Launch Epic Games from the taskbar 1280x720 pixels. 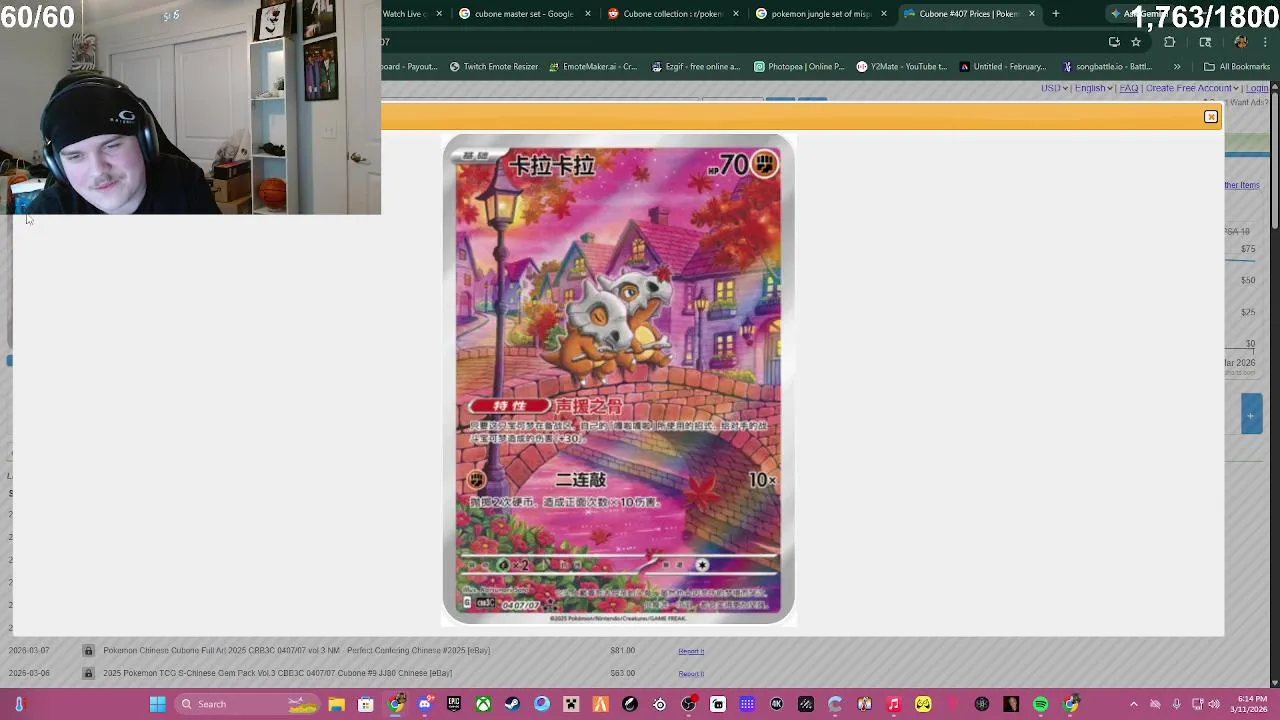(x=454, y=704)
